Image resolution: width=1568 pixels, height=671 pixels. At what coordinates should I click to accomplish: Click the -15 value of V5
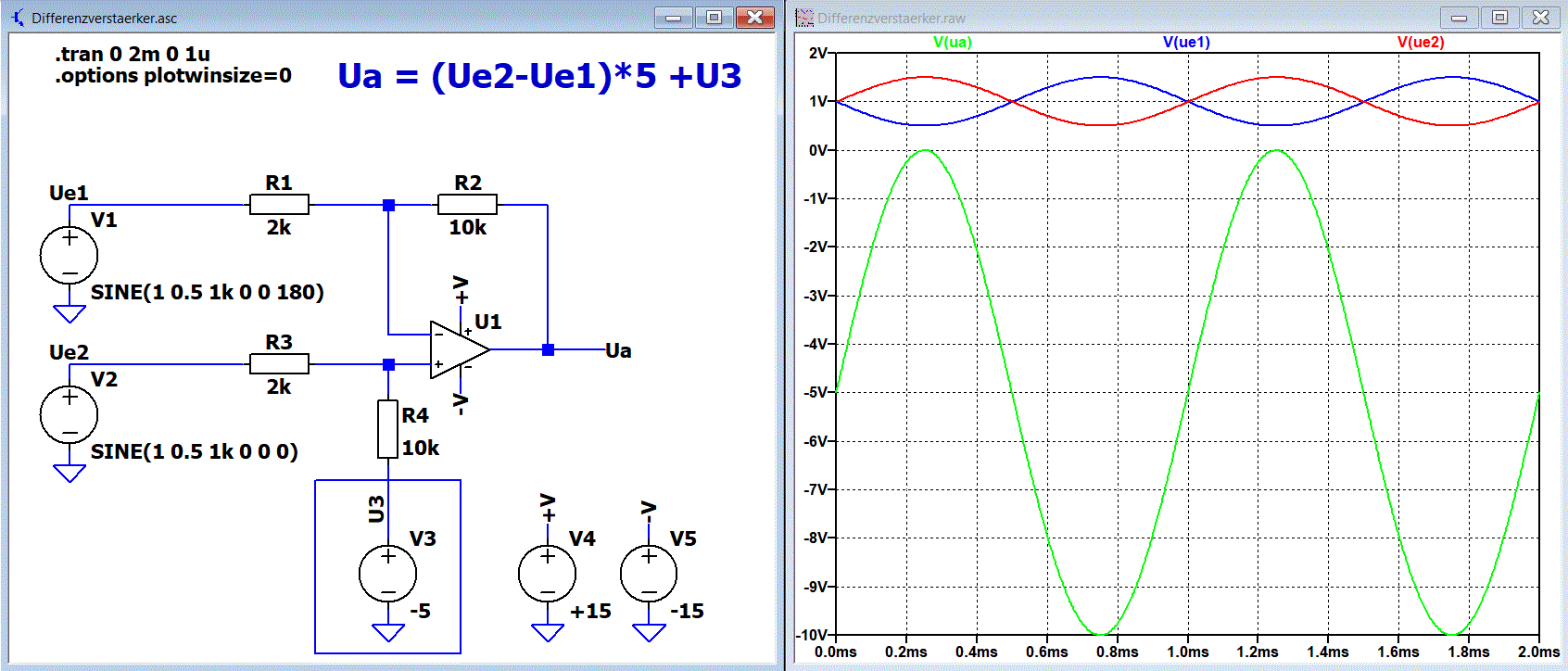point(688,611)
